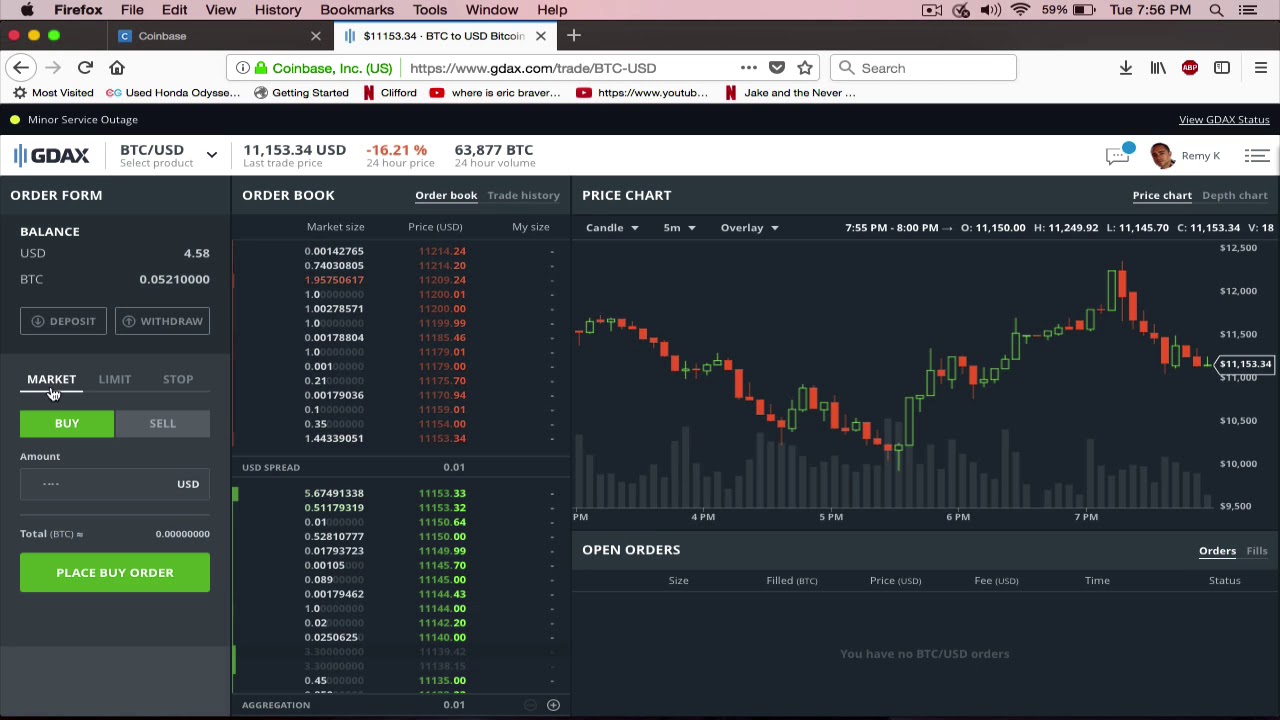Click the GDAX logo
Image resolution: width=1280 pixels, height=720 pixels.
[52, 155]
